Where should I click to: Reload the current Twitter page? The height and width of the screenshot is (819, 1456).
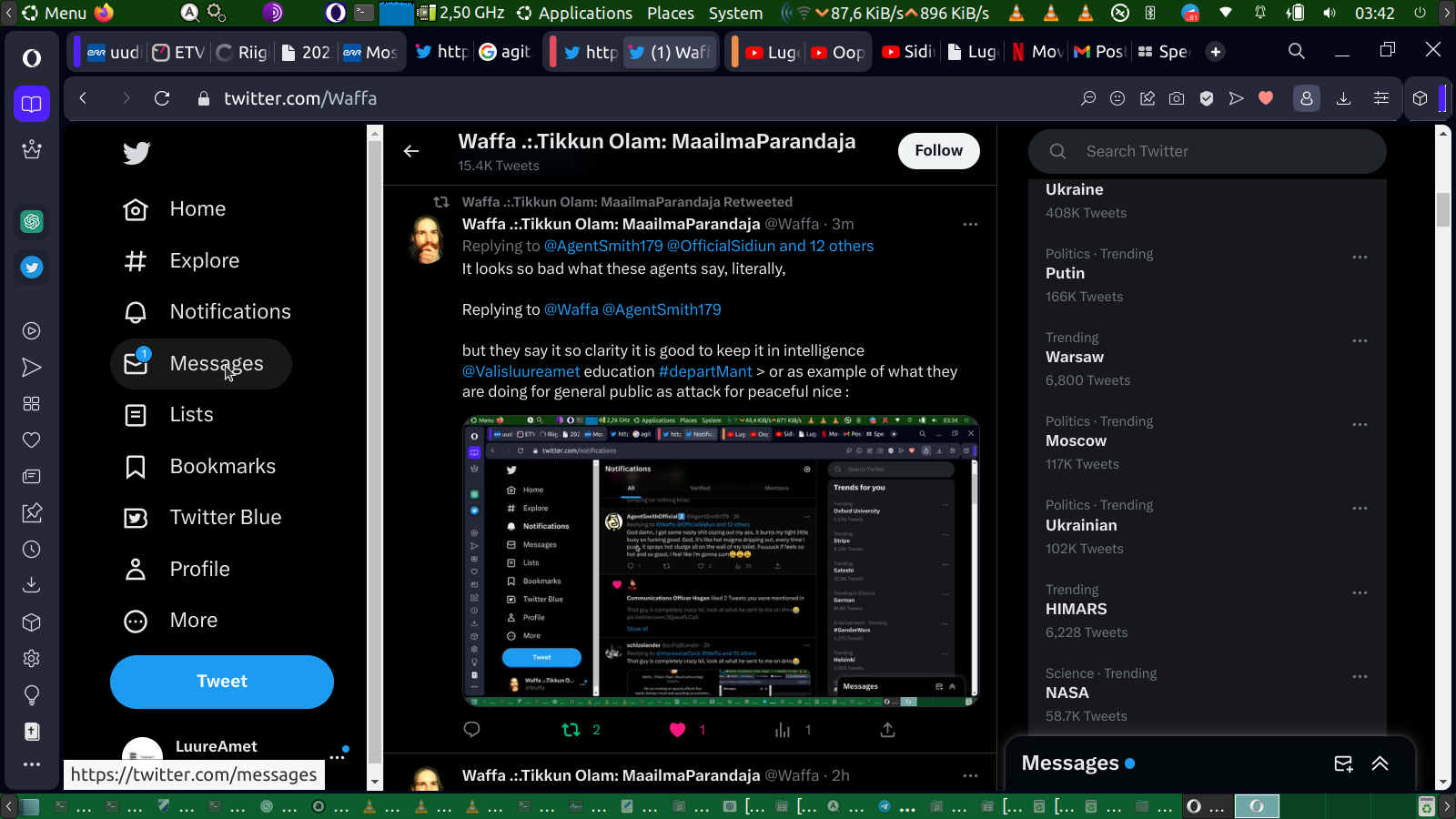coord(162,98)
